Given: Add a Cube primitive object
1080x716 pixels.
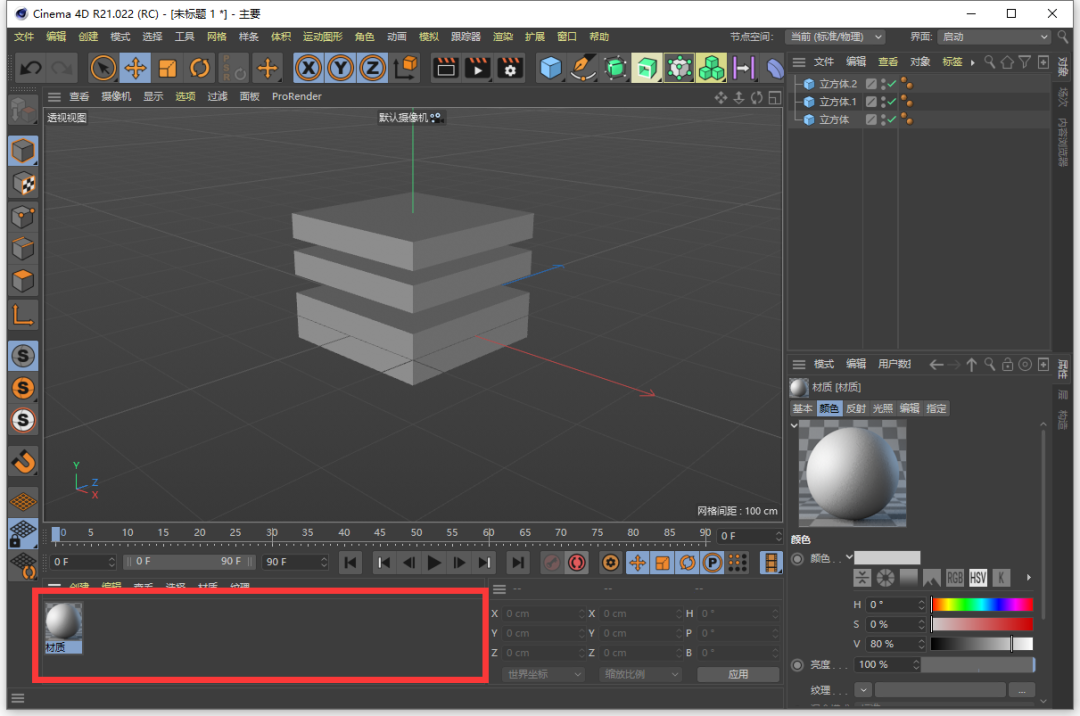Looking at the screenshot, I should click(550, 68).
